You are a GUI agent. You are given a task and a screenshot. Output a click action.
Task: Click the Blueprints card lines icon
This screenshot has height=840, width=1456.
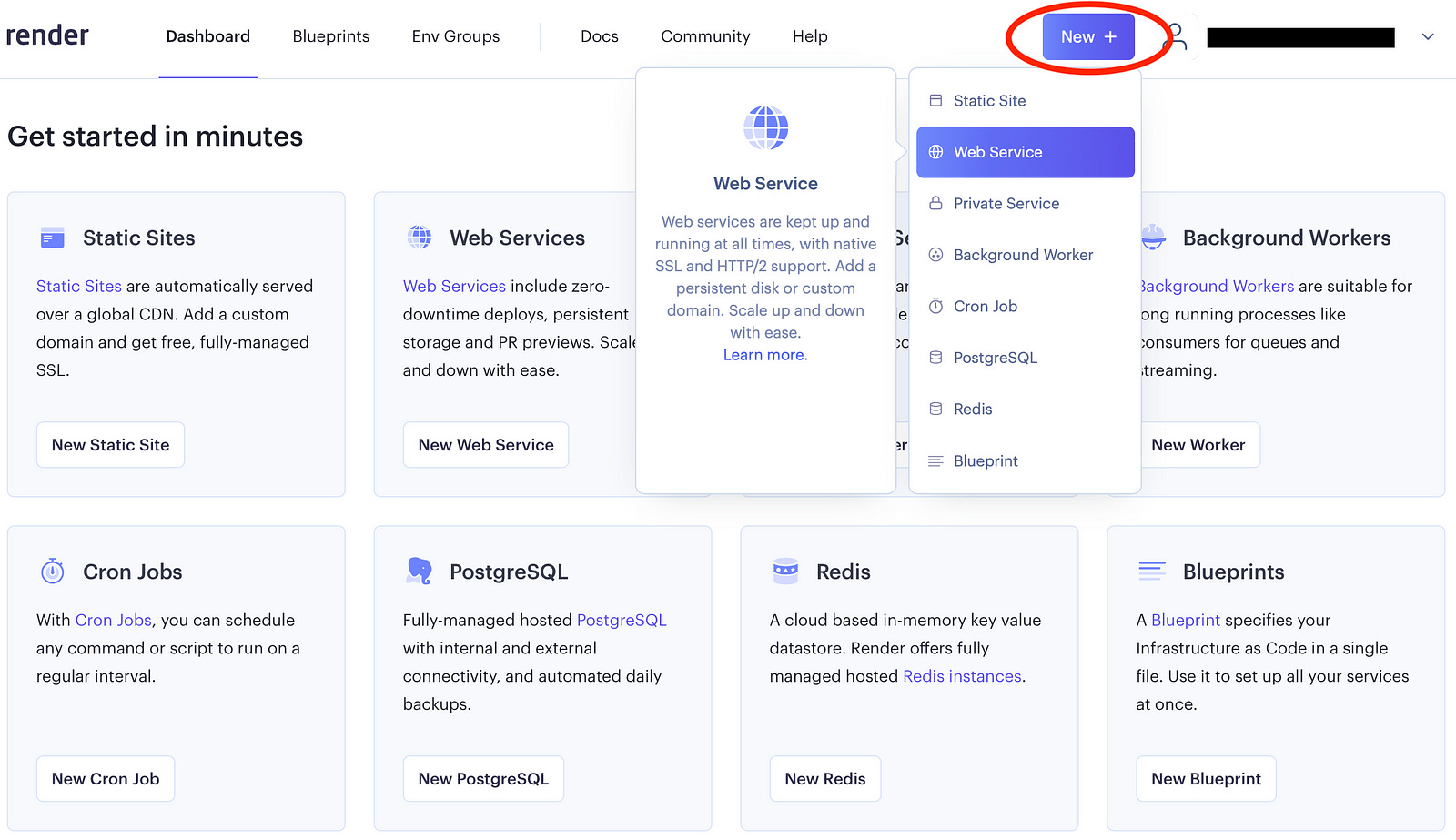coord(1152,572)
